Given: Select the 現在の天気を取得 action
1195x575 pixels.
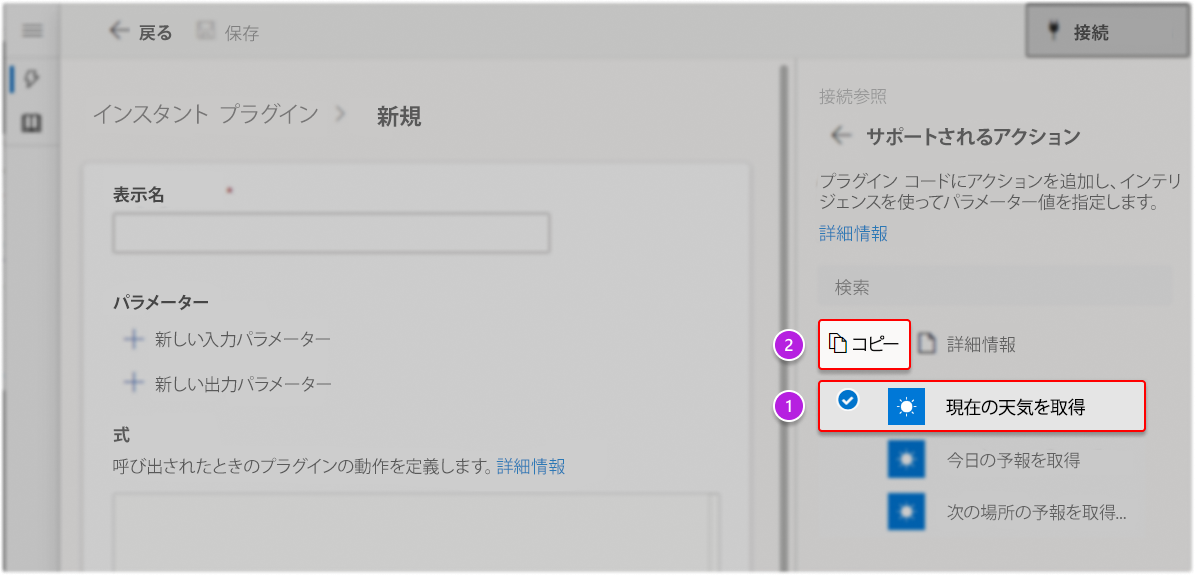Looking at the screenshot, I should pyautogui.click(x=982, y=406).
